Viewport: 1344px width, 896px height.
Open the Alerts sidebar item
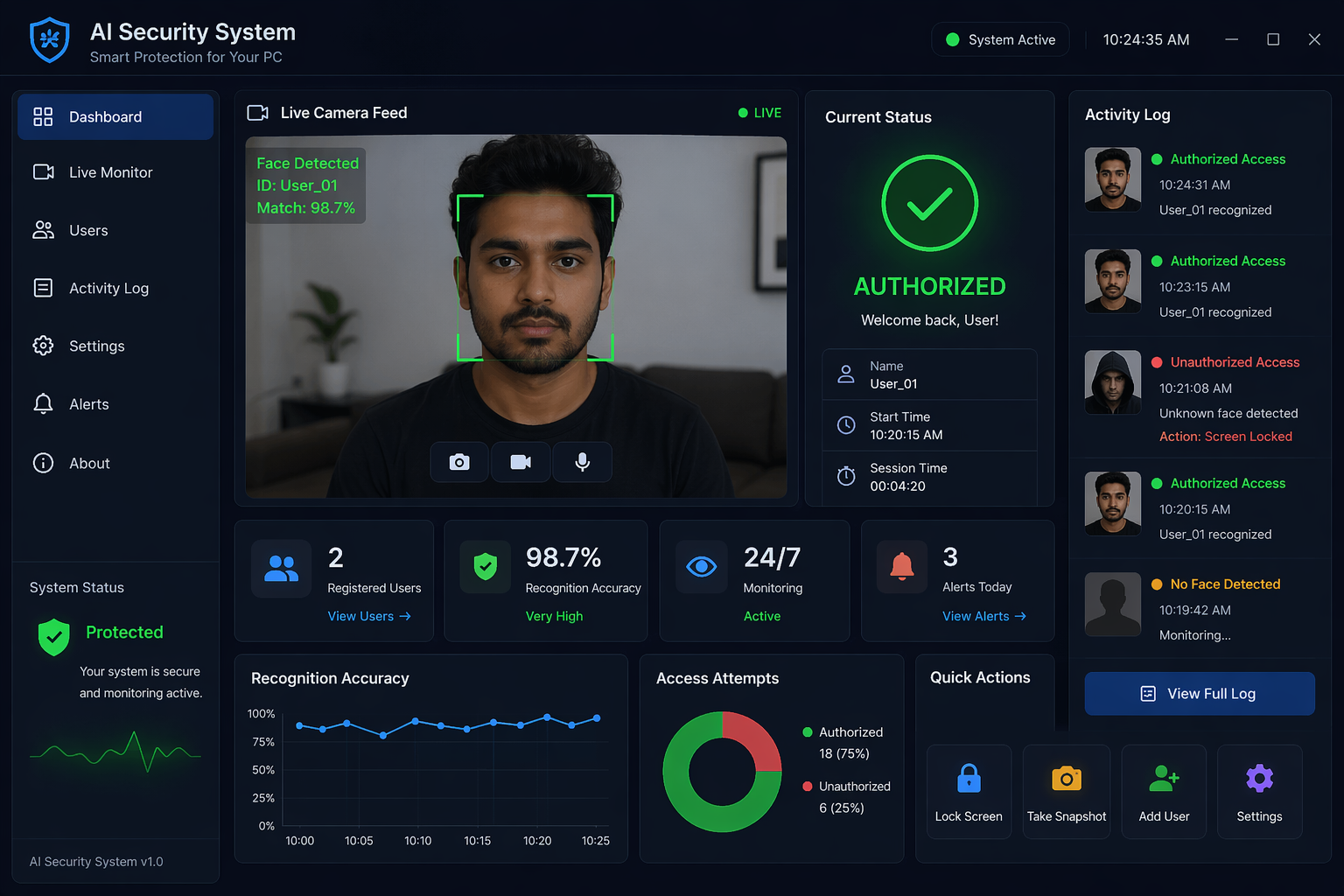[115, 404]
